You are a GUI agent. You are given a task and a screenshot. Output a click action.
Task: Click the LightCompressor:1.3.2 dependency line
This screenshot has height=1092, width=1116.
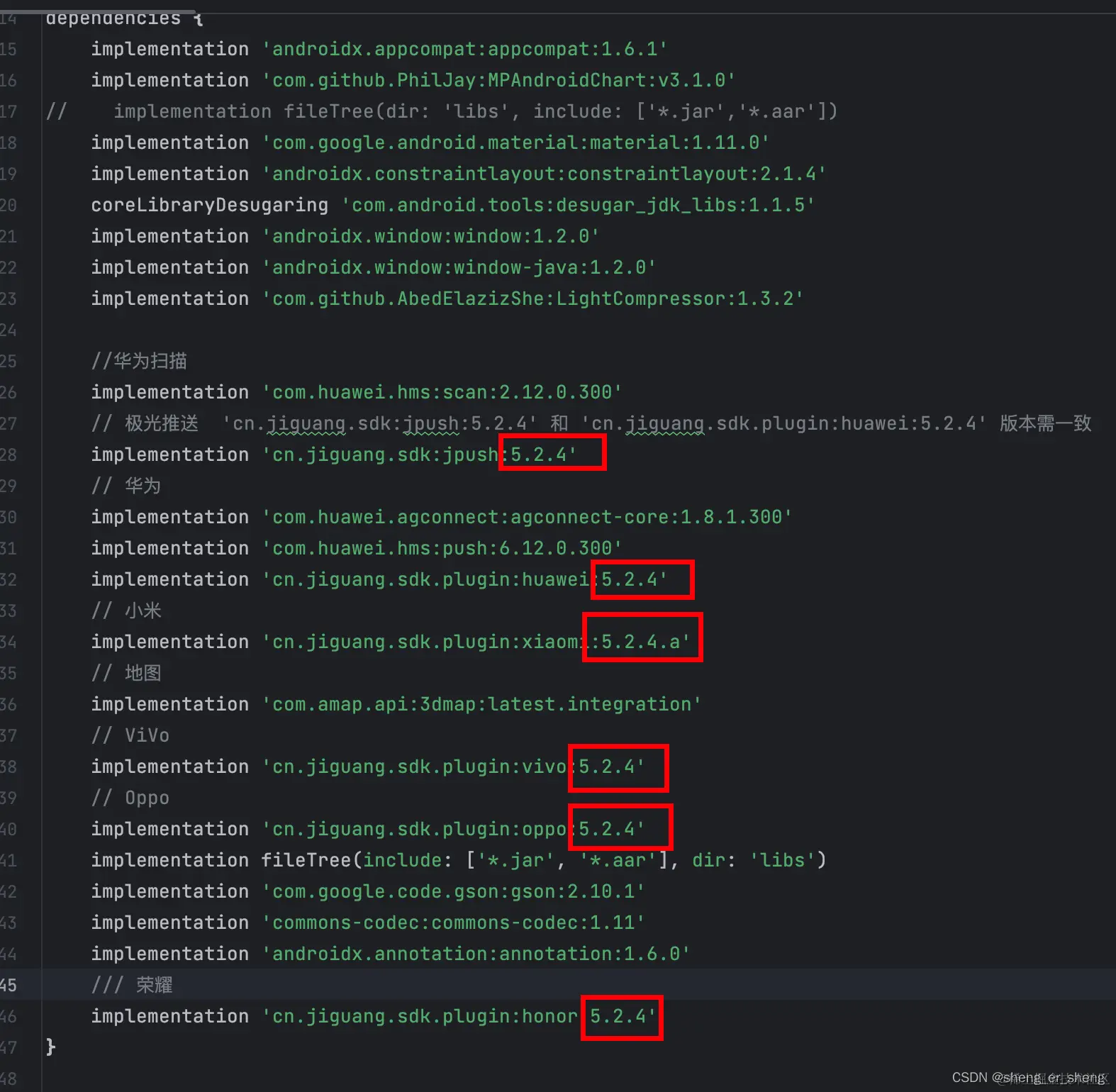click(x=447, y=299)
